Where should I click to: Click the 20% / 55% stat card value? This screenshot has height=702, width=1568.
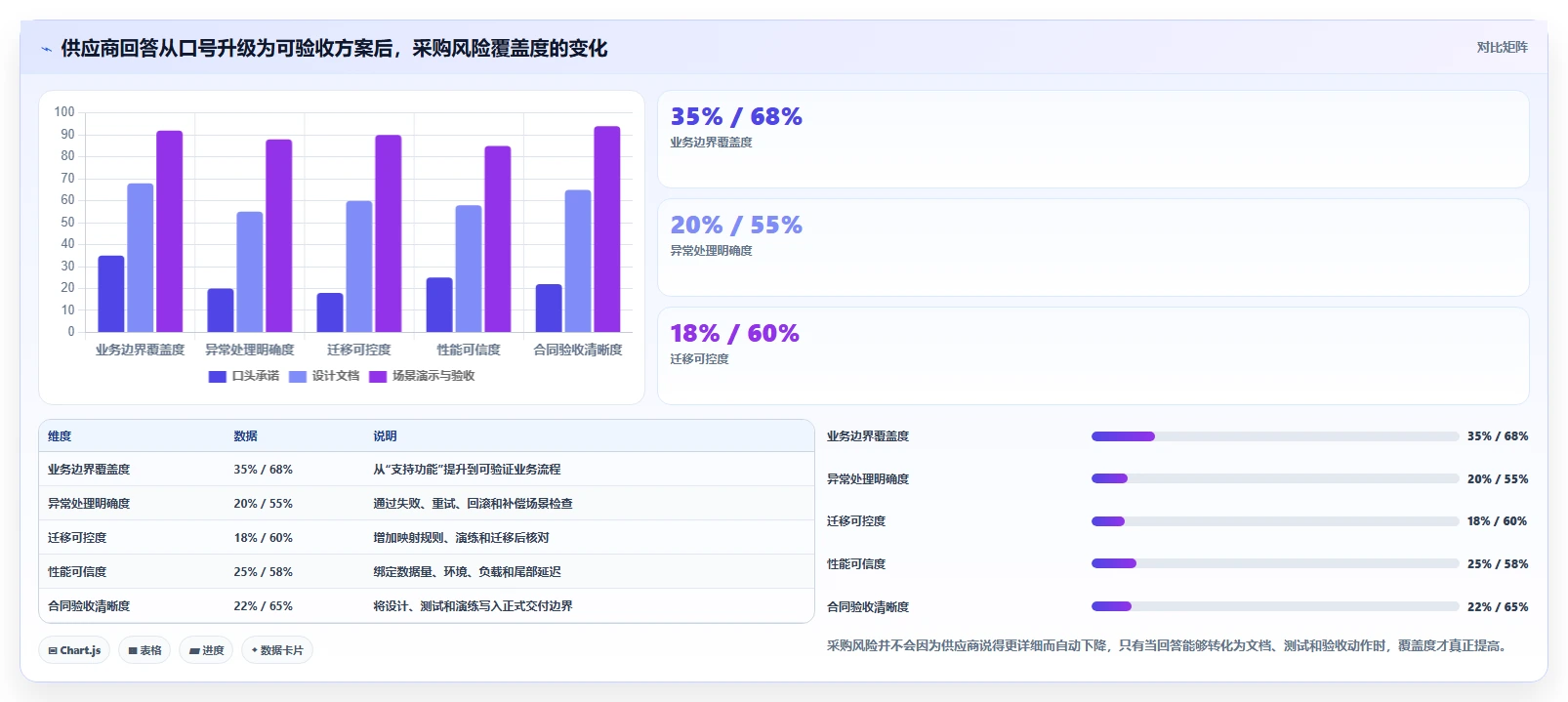[x=736, y=226]
